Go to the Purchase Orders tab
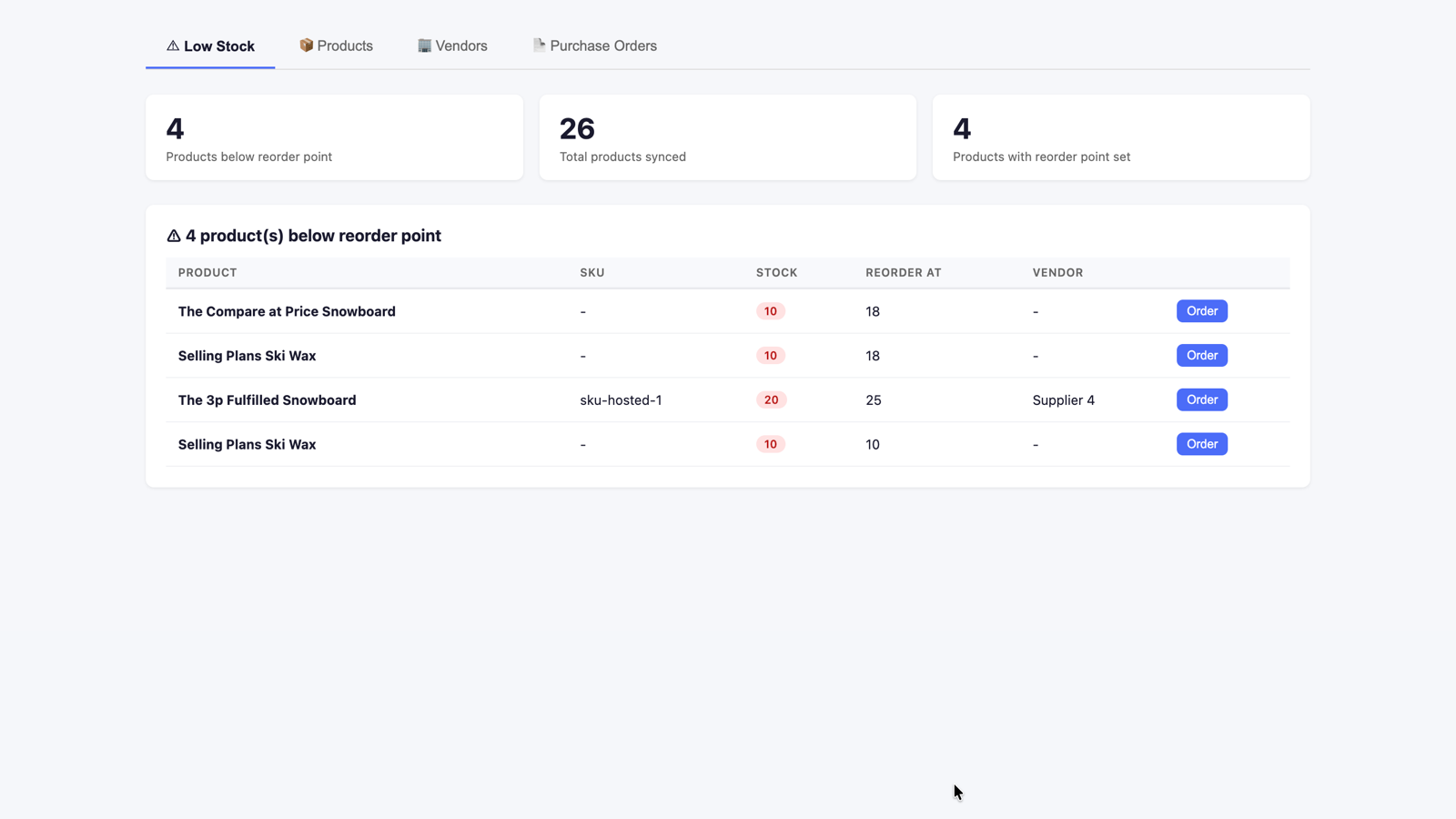This screenshot has height=819, width=1456. pyautogui.click(x=594, y=45)
